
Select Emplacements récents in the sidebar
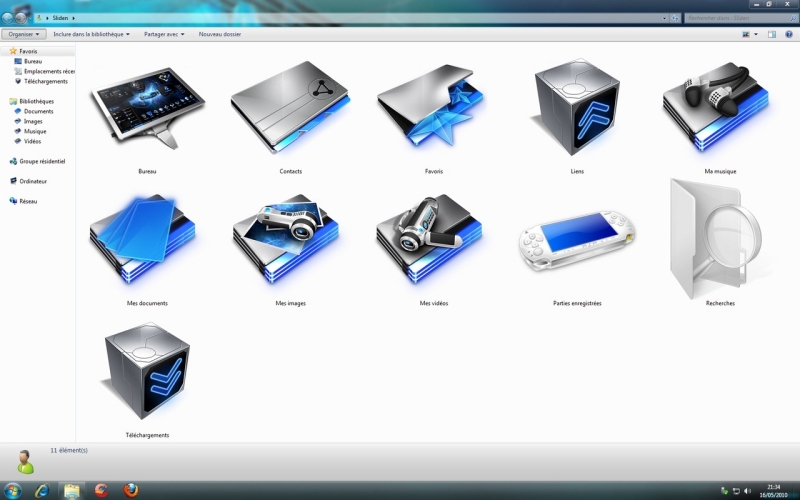pyautogui.click(x=49, y=71)
